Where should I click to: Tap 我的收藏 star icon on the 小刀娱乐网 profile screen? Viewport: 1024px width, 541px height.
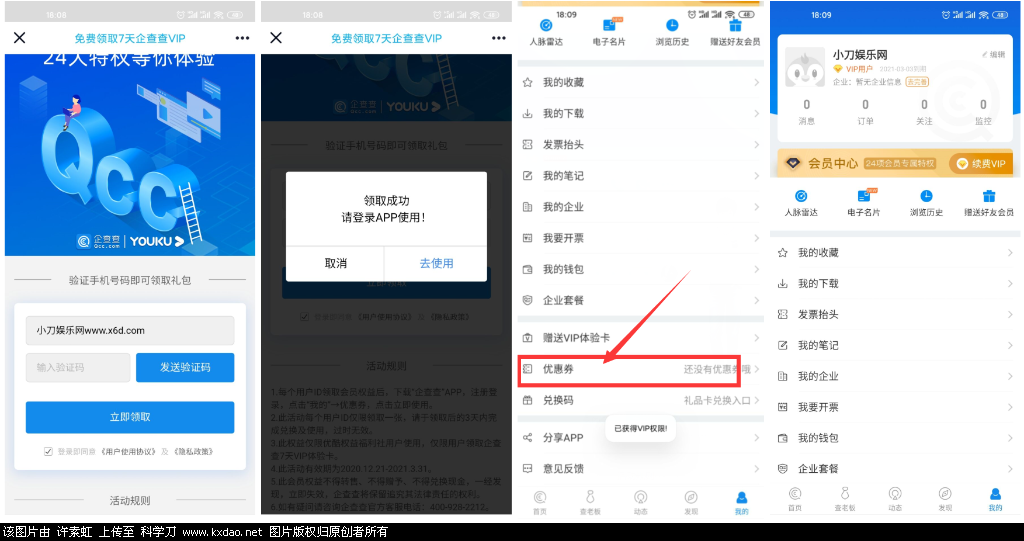click(782, 252)
